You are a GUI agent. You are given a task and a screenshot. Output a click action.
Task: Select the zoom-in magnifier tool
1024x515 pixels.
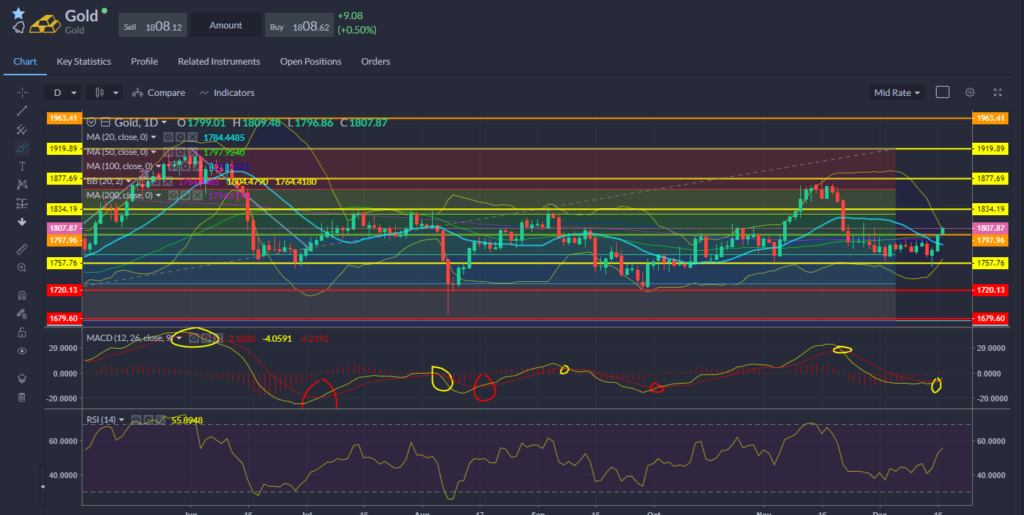click(22, 268)
